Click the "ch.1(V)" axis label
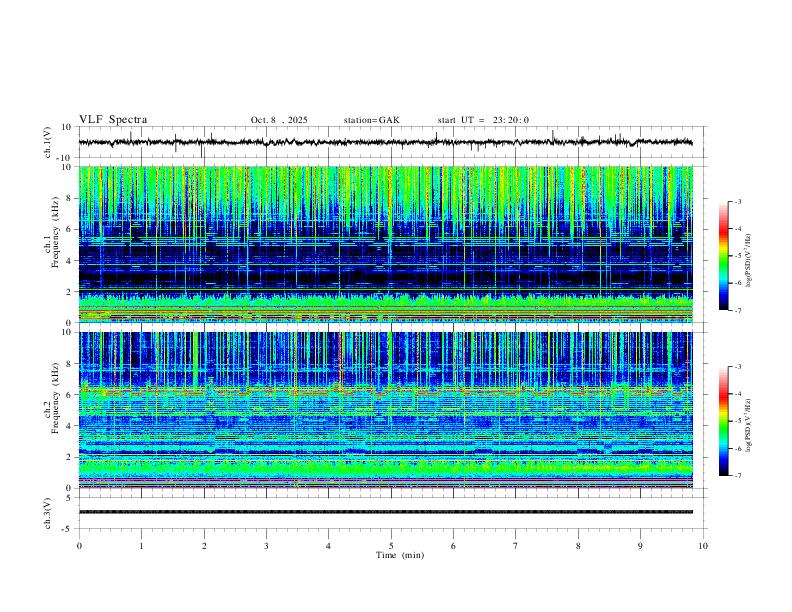This screenshot has height=612, width=792. point(48,142)
